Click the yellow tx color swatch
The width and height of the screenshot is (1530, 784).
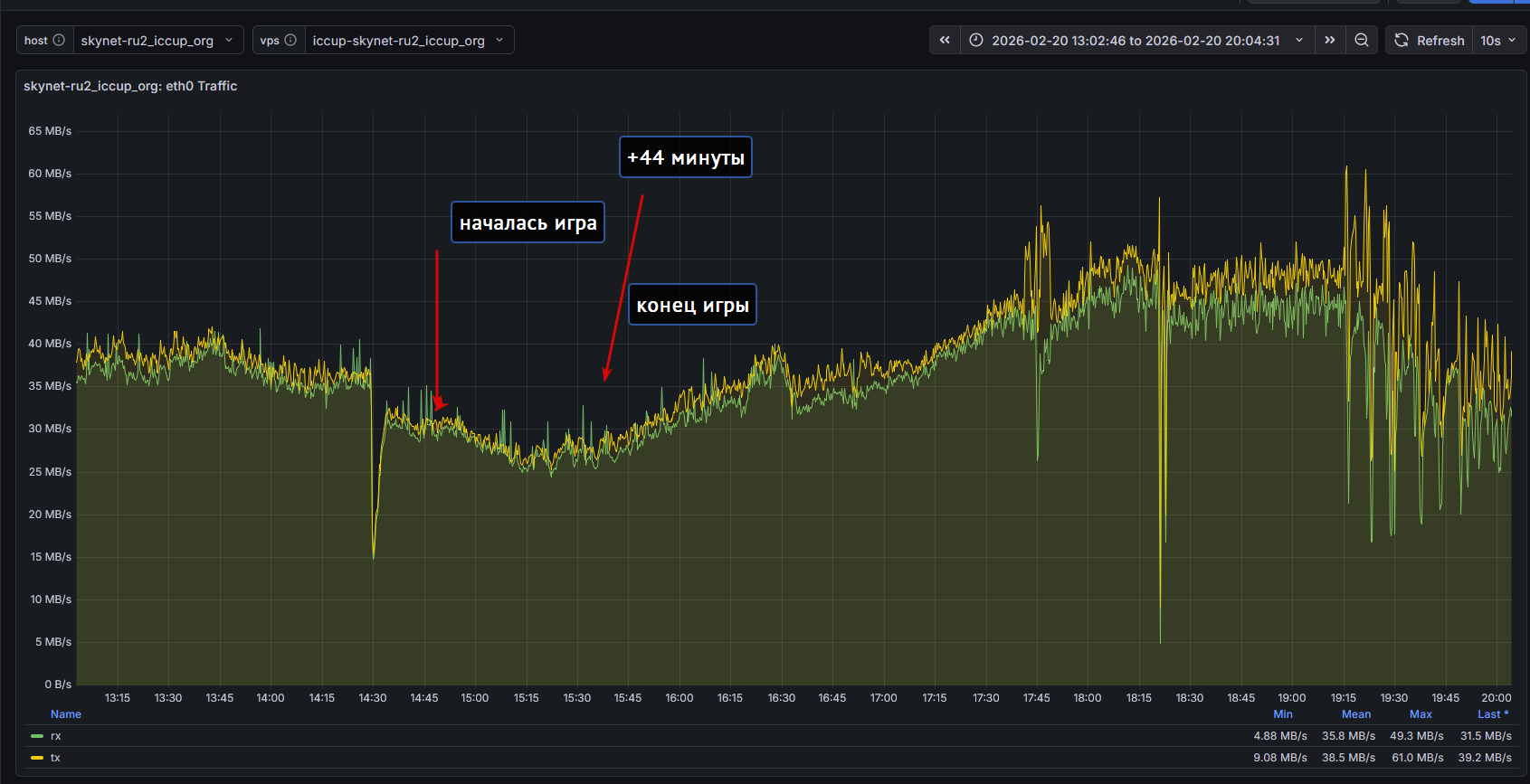[x=37, y=758]
